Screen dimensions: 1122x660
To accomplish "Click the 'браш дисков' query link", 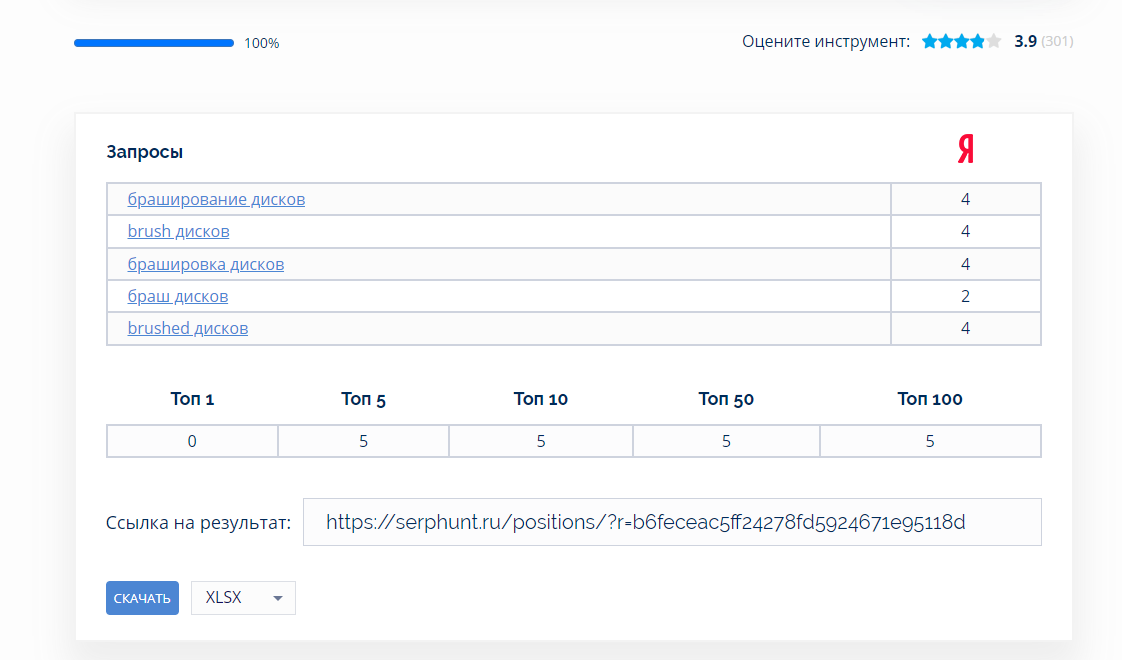I will [177, 296].
